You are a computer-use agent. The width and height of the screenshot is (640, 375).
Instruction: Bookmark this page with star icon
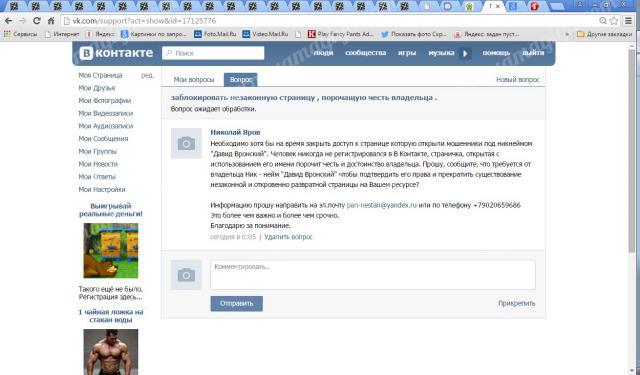click(614, 21)
